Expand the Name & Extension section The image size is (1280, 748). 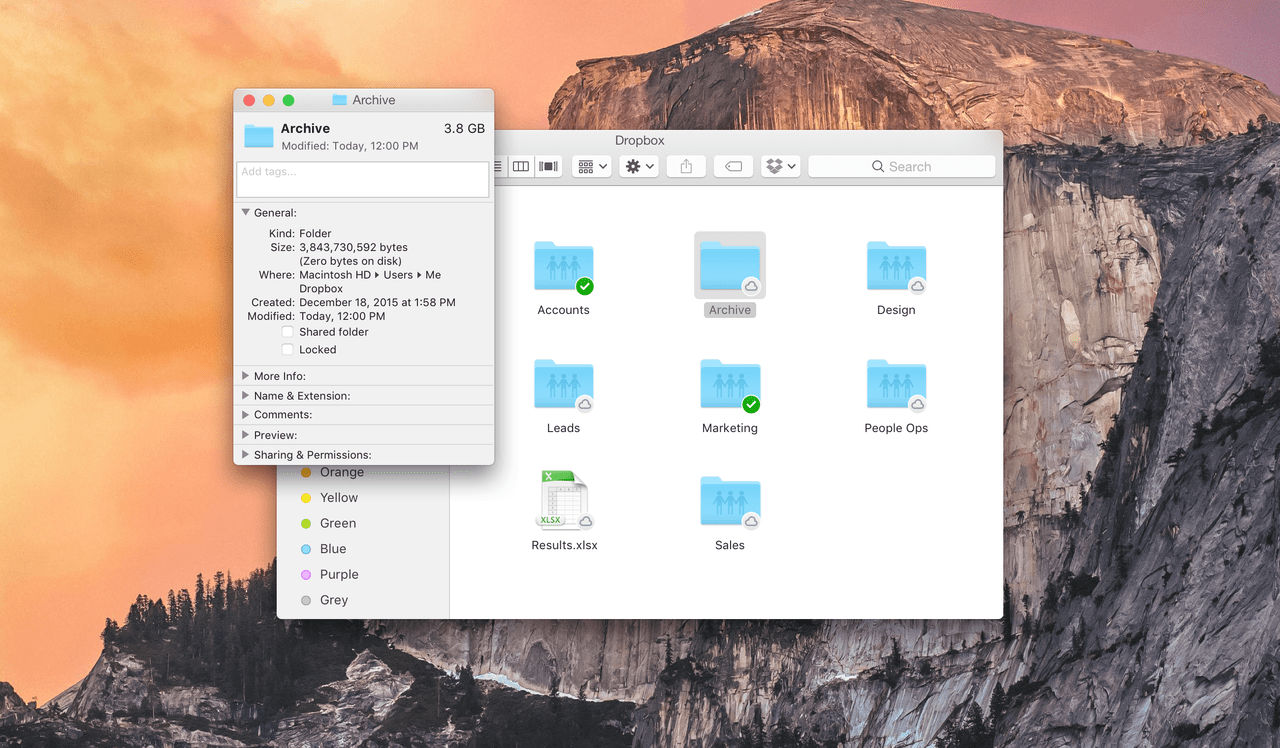(245, 395)
